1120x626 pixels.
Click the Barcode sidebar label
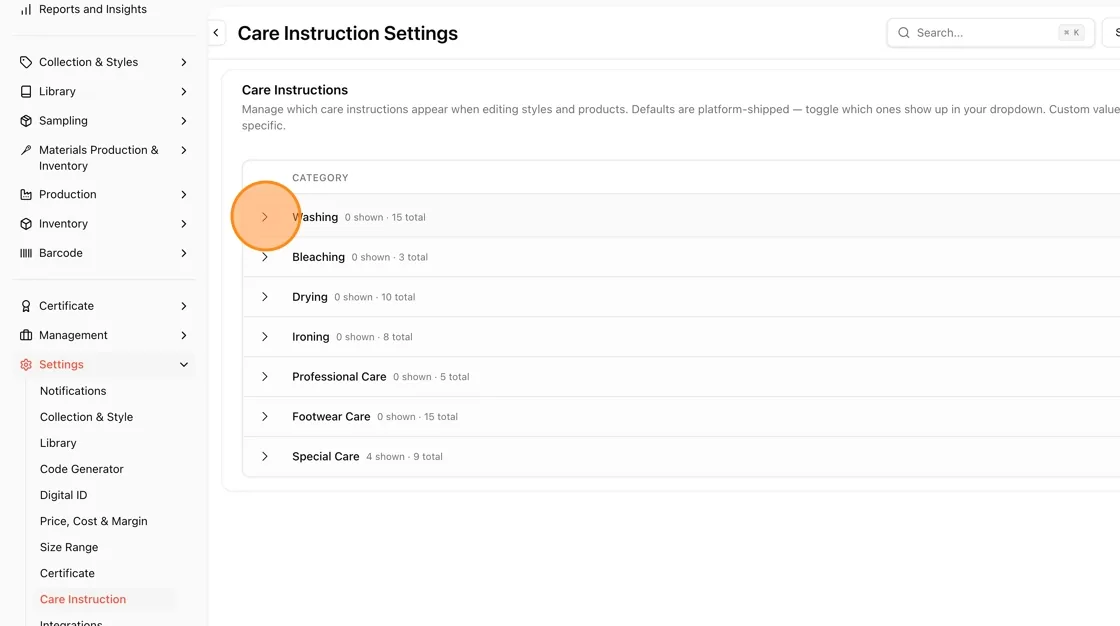[x=61, y=253]
